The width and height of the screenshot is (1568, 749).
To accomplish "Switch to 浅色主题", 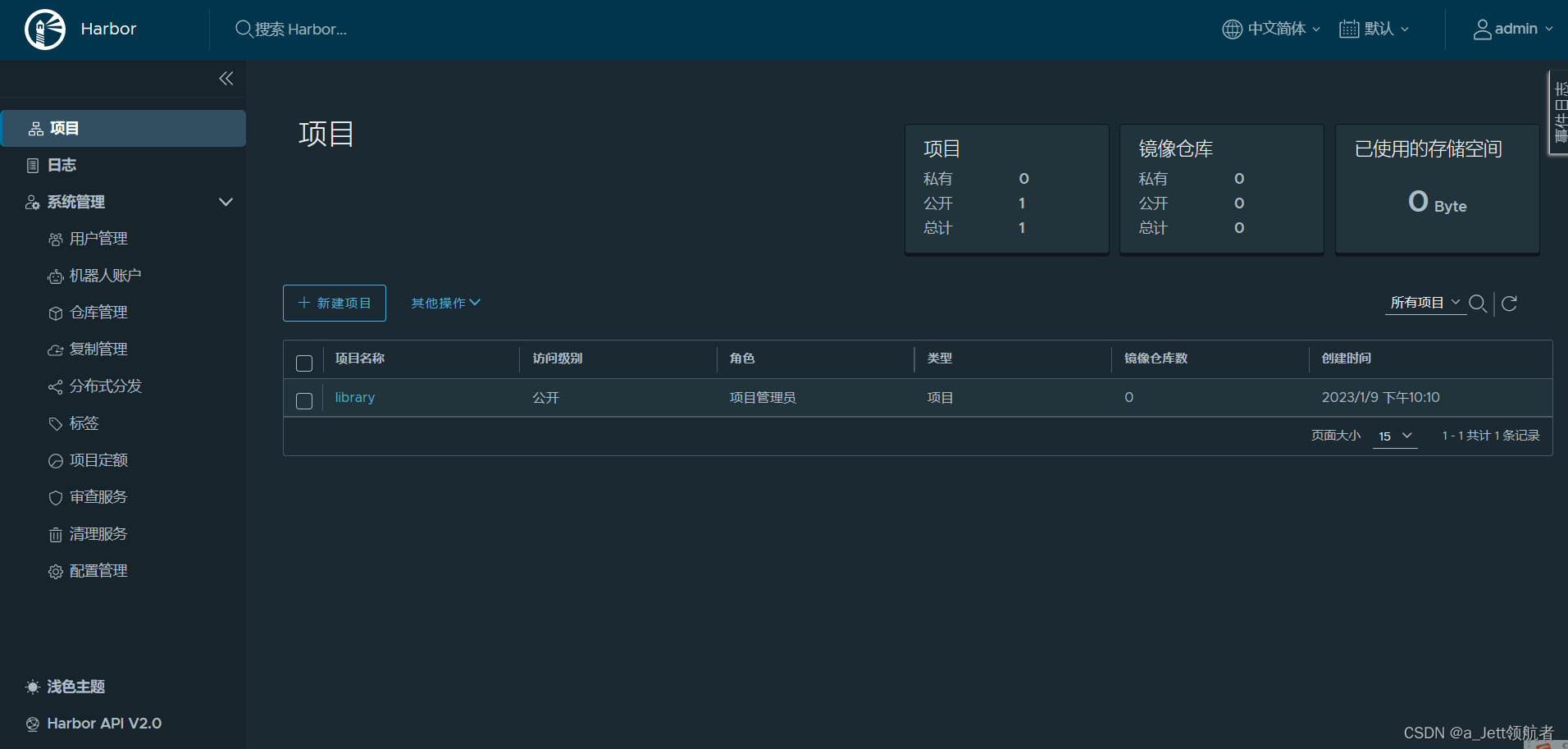I will 76,687.
